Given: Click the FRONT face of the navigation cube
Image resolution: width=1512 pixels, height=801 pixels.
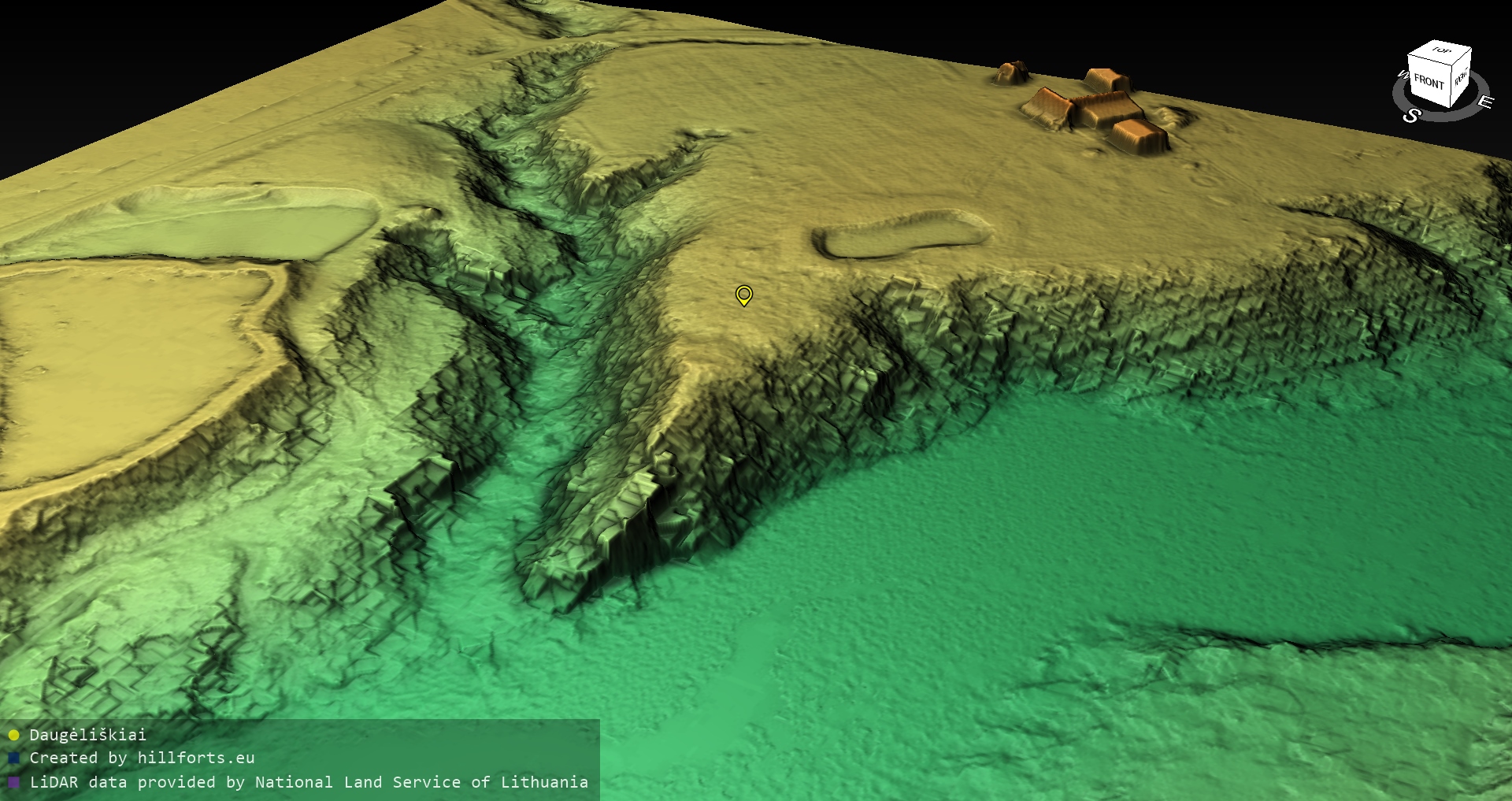Looking at the screenshot, I should [1428, 81].
